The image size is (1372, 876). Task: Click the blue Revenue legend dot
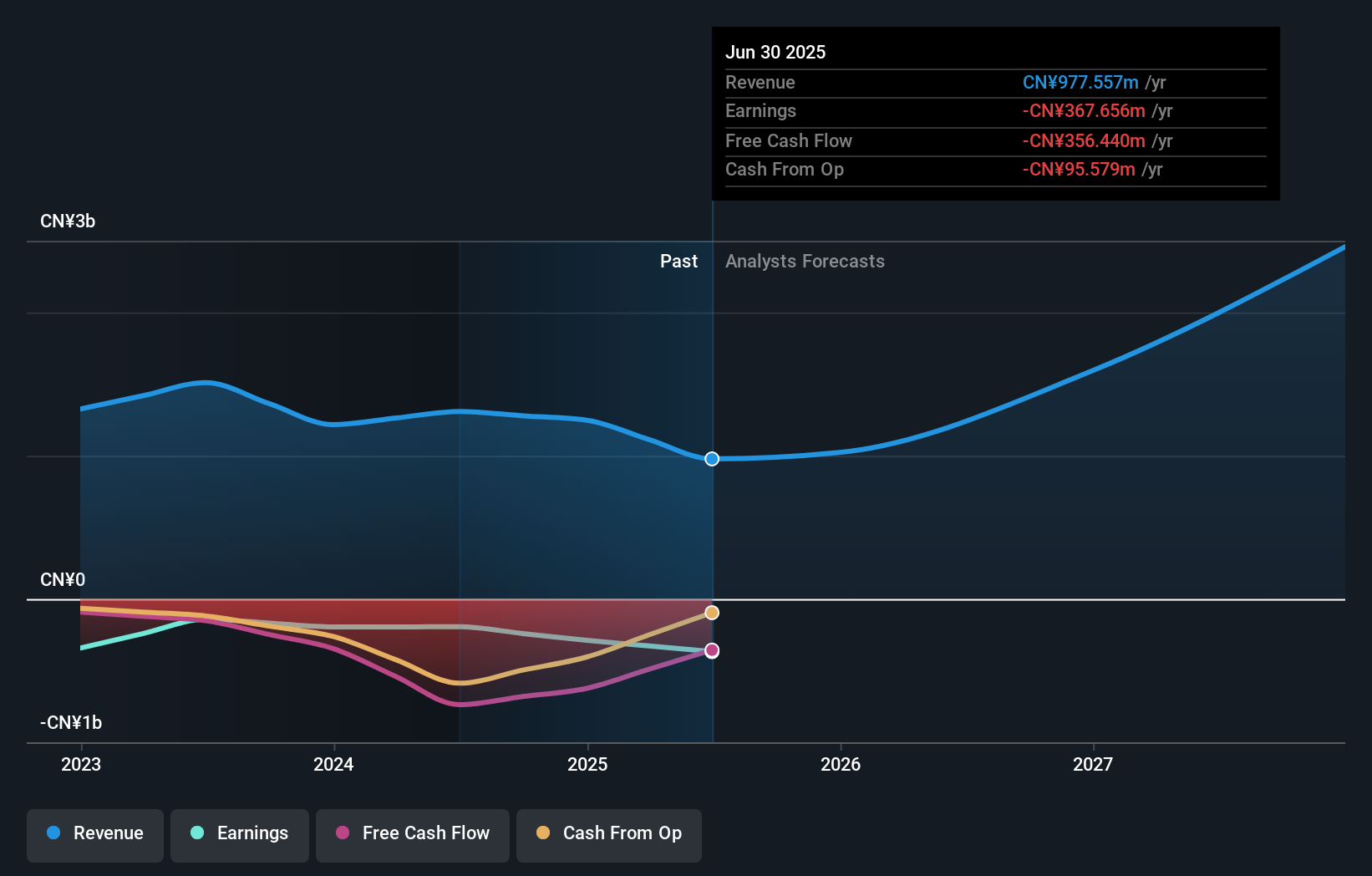53,833
